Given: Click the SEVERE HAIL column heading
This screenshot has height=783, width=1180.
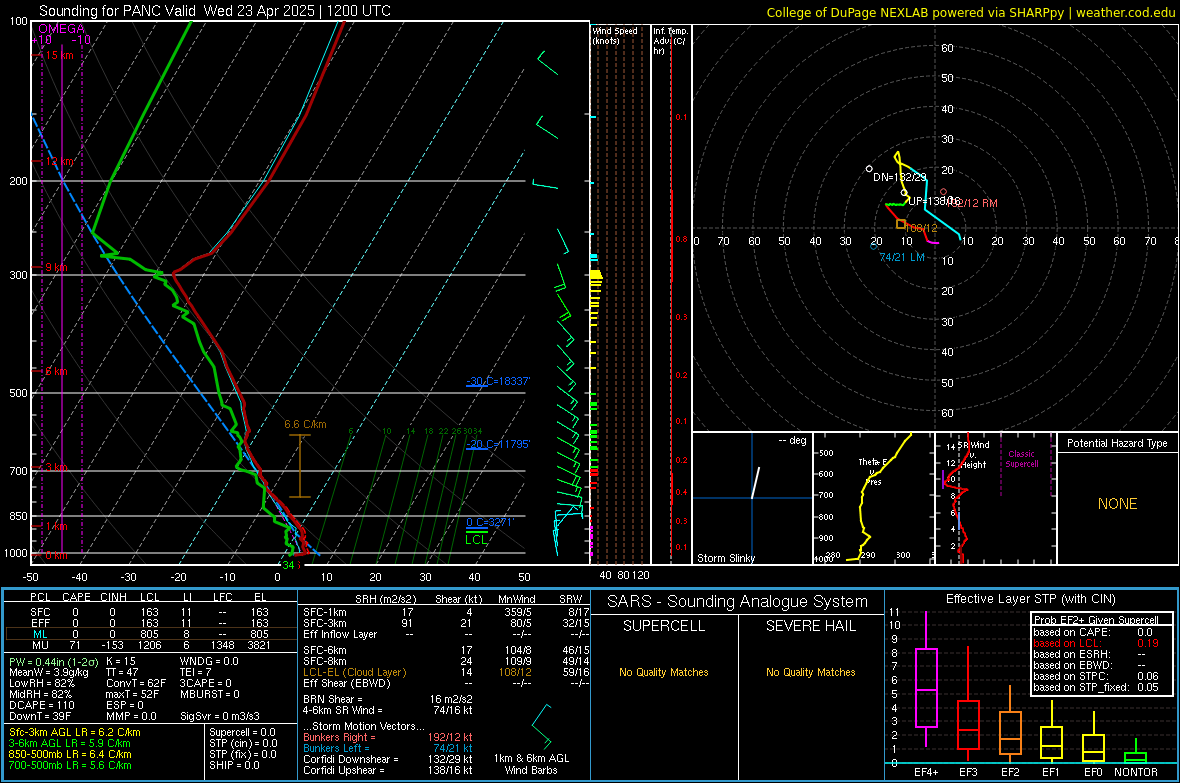Looking at the screenshot, I should tap(810, 626).
